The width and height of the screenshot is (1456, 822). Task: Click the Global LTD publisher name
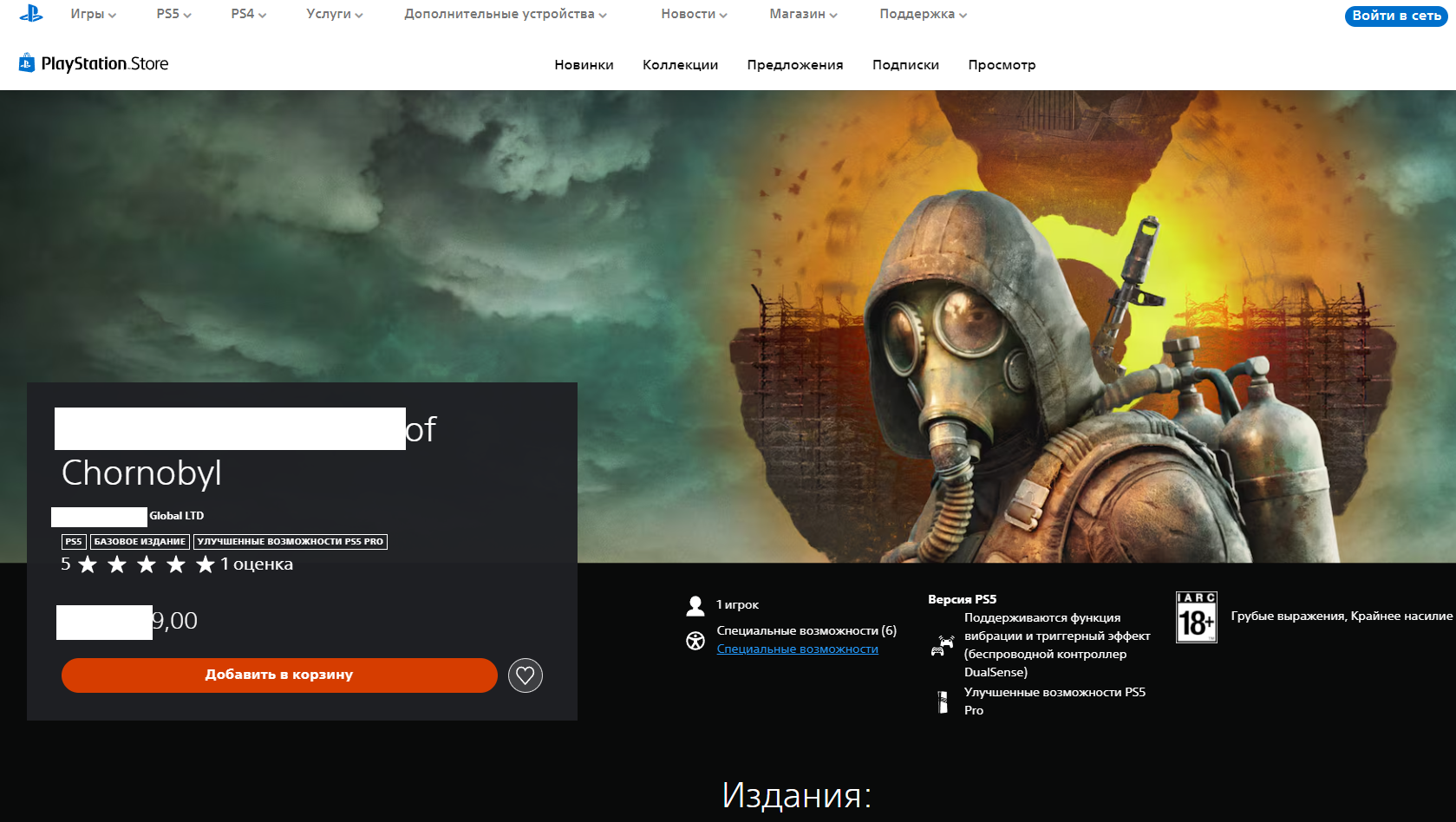coord(177,516)
